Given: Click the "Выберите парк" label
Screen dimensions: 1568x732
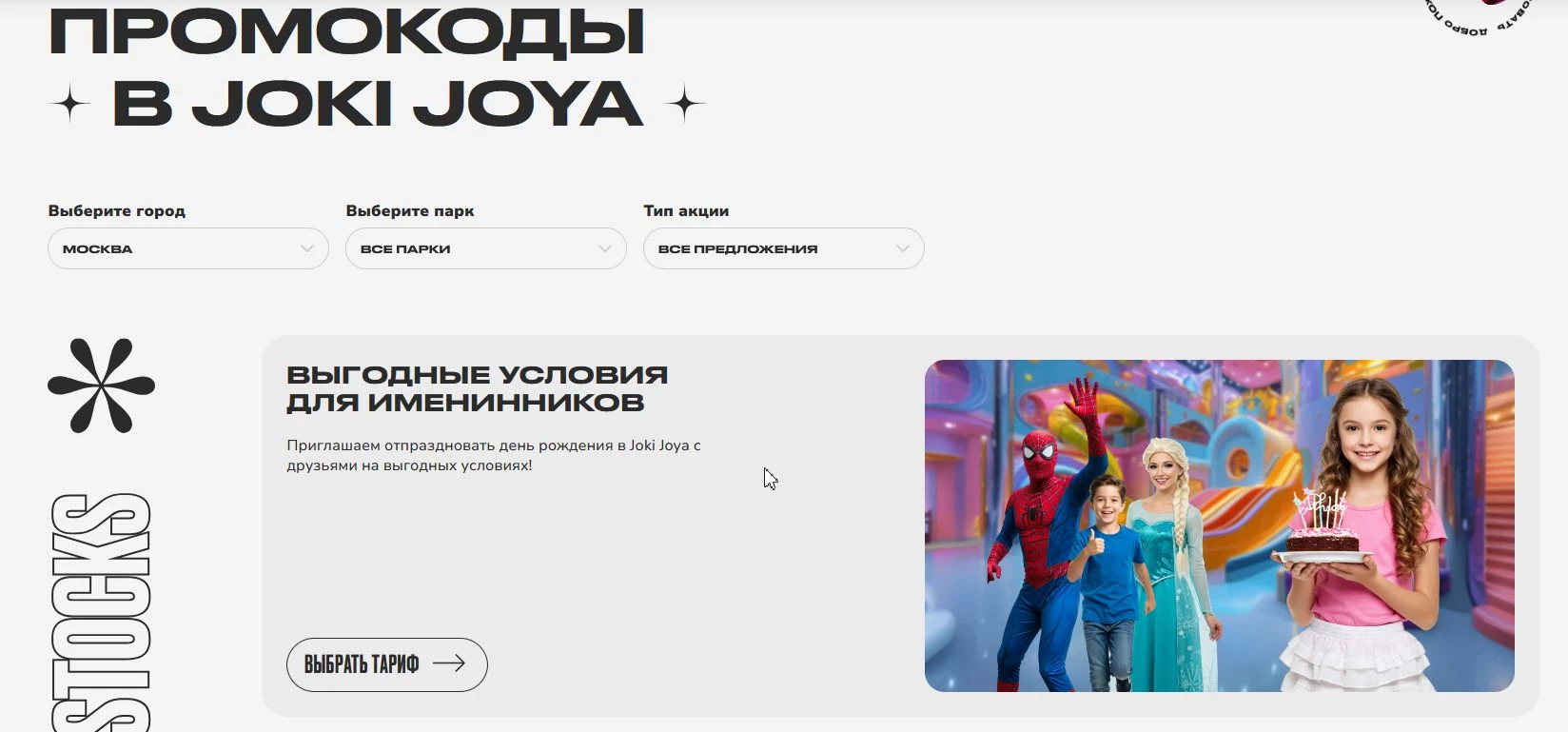Looking at the screenshot, I should (410, 210).
